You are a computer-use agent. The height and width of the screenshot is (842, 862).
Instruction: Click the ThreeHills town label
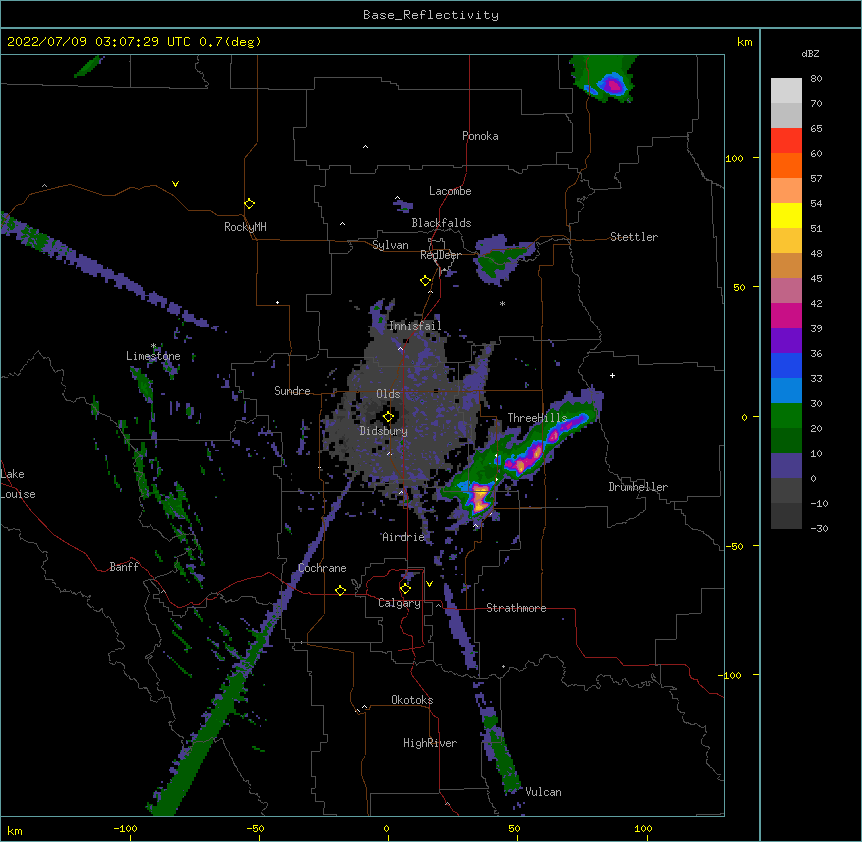pos(537,418)
